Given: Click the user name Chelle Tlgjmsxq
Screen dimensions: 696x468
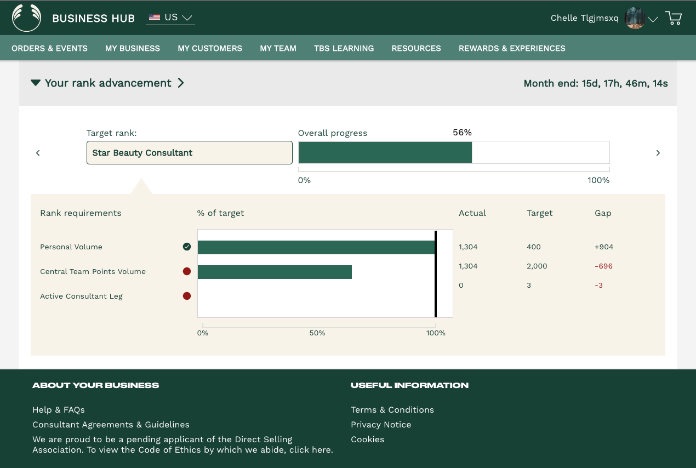Looking at the screenshot, I should (584, 18).
